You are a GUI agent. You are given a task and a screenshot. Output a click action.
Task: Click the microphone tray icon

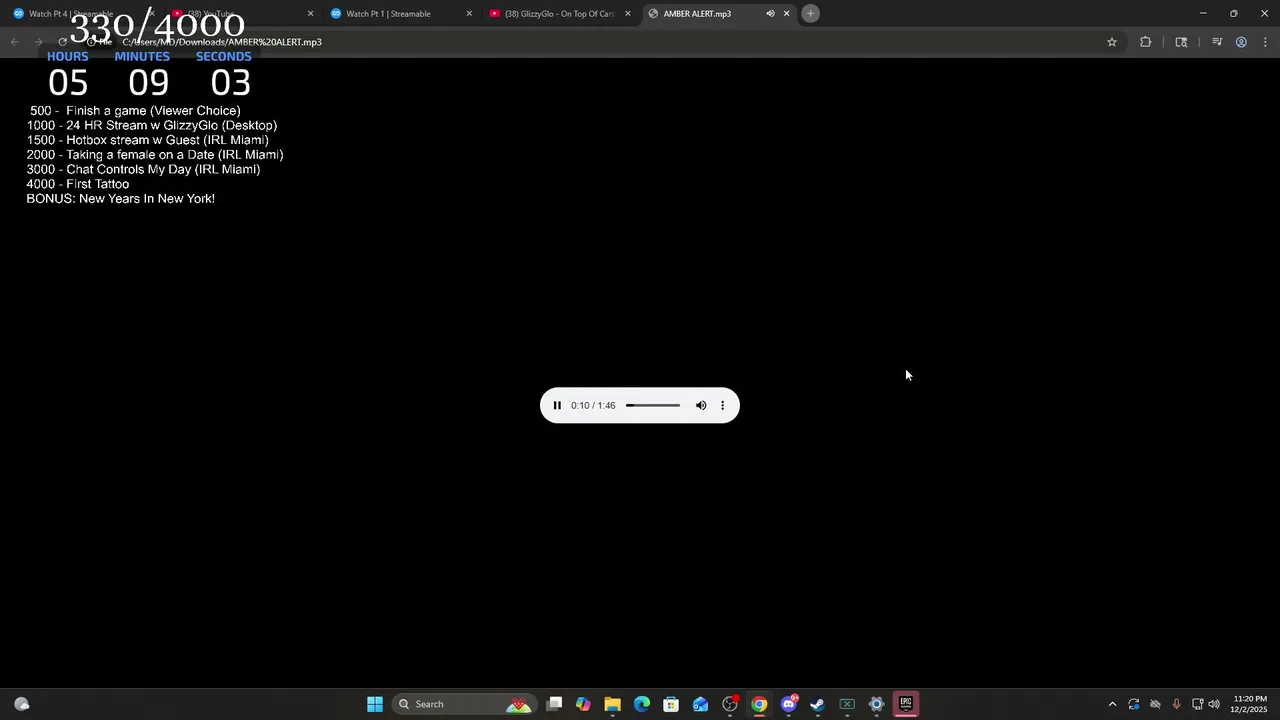pos(1176,704)
